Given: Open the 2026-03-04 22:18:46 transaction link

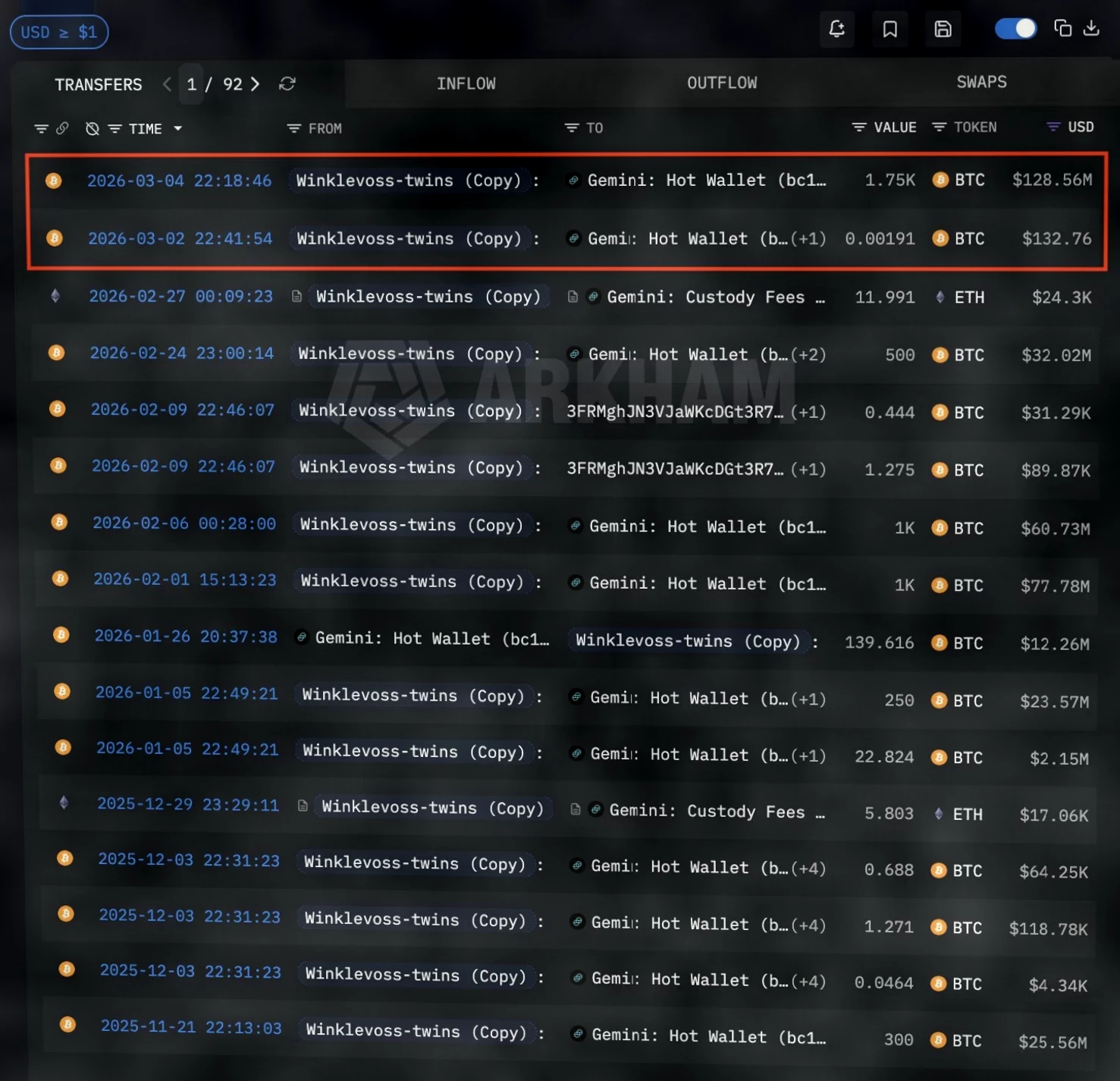Looking at the screenshot, I should [179, 181].
